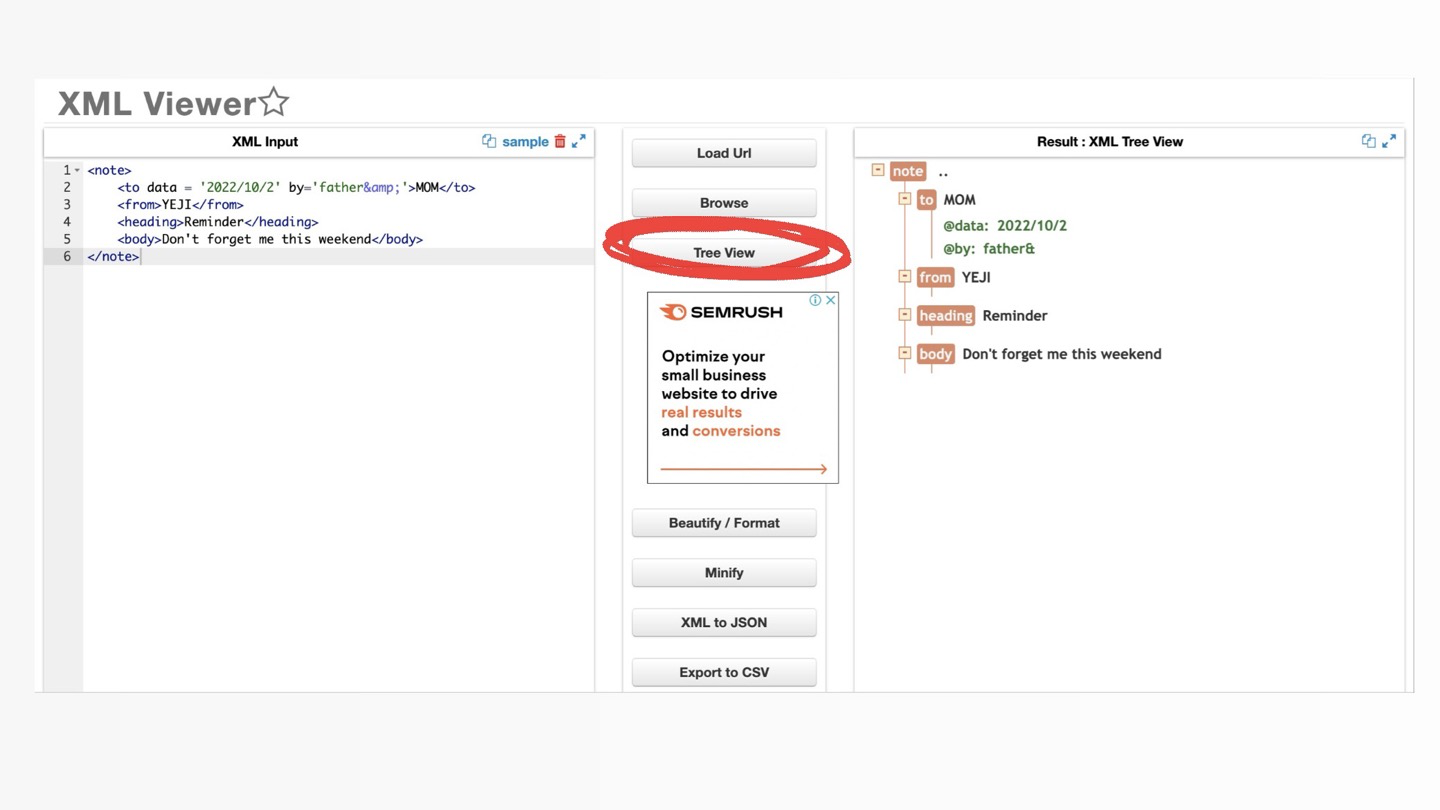1440x810 pixels.
Task: Collapse the 'from' node in tree
Action: [905, 276]
